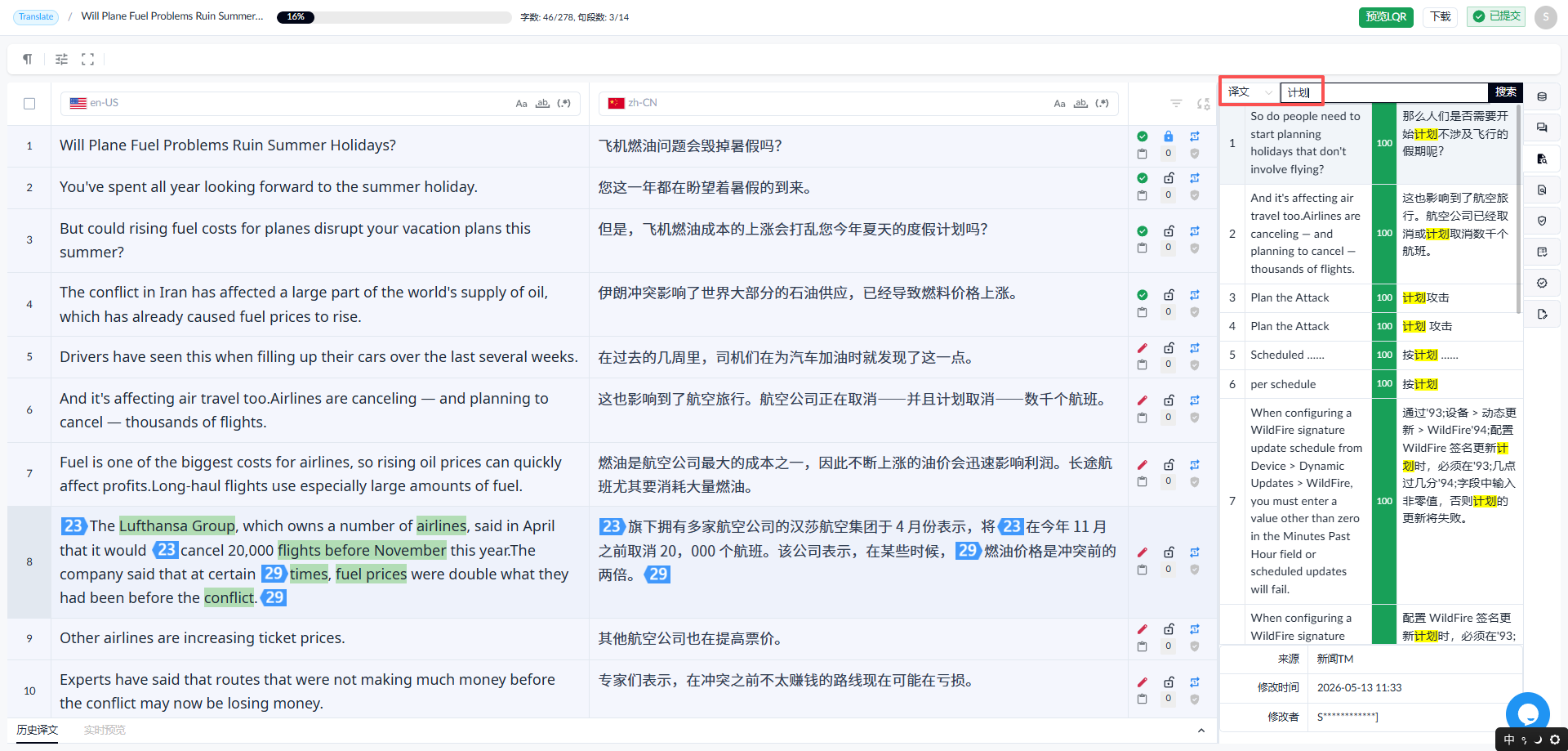Open the translation memory database sidebar icon

[x=1542, y=96]
